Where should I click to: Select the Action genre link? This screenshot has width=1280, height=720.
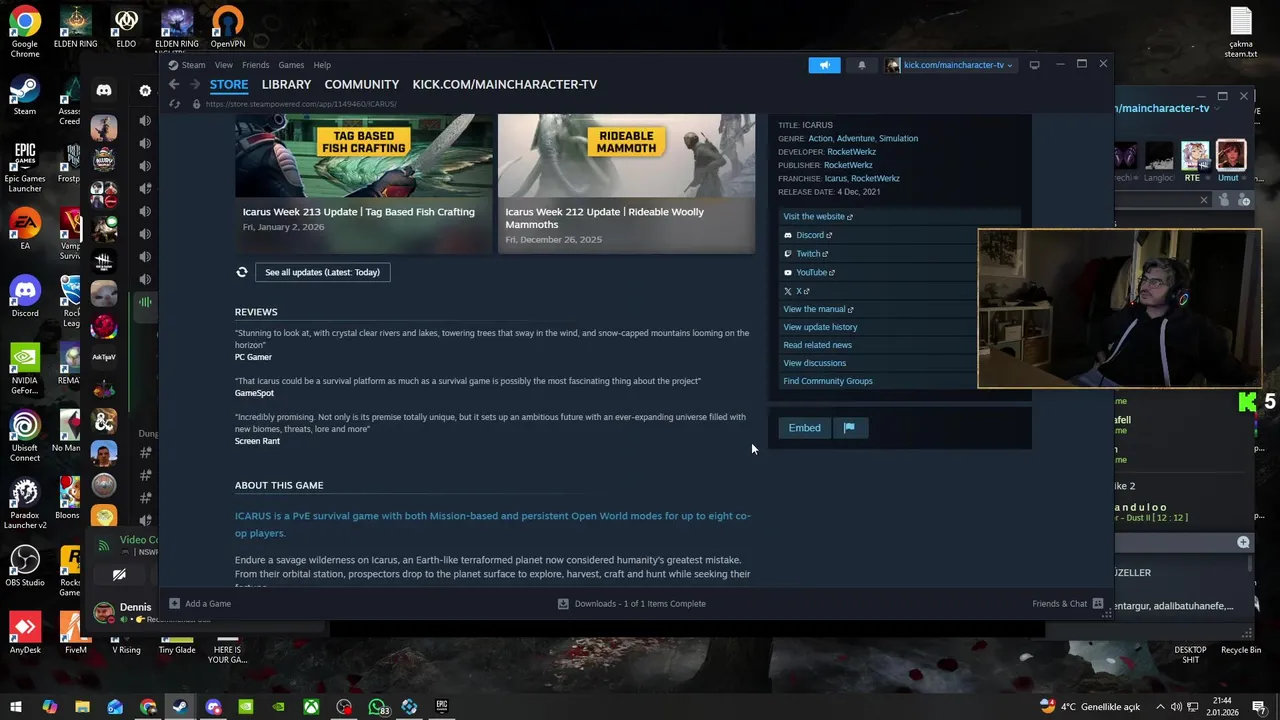[x=820, y=138]
